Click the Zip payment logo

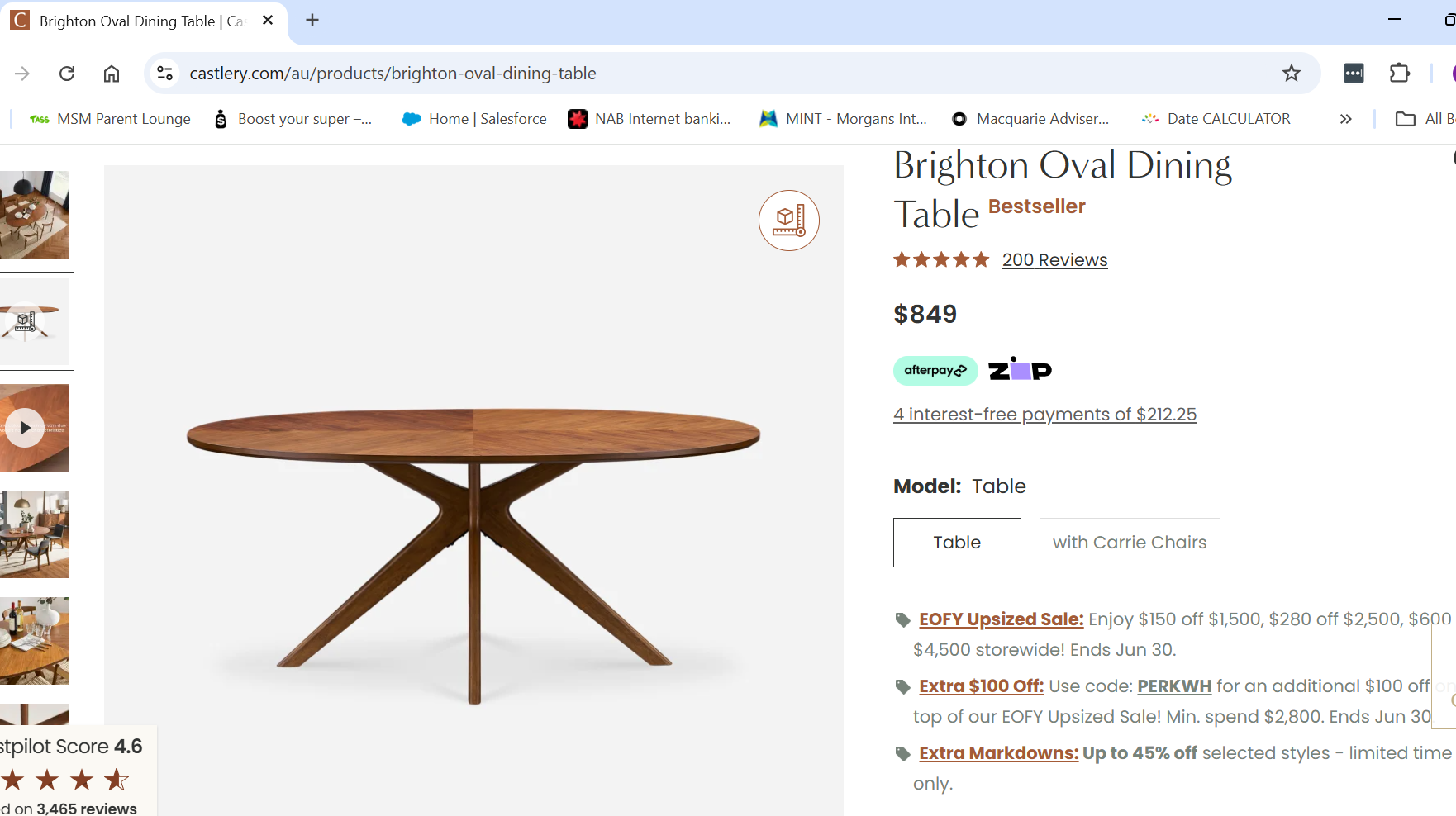[x=1020, y=370]
